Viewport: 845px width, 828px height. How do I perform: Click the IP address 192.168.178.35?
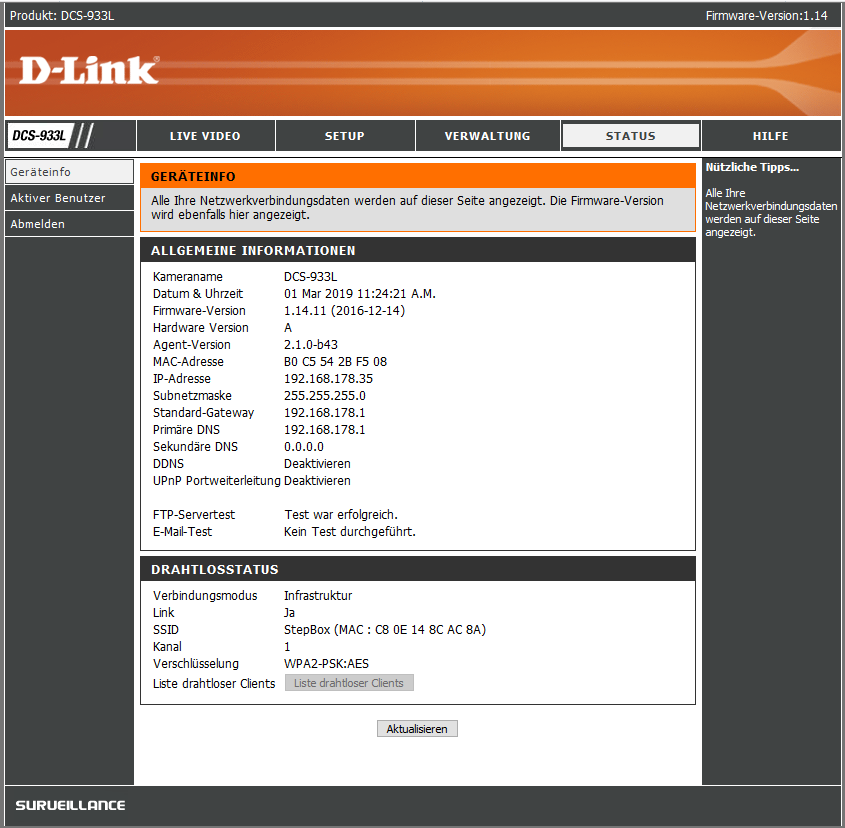click(328, 378)
